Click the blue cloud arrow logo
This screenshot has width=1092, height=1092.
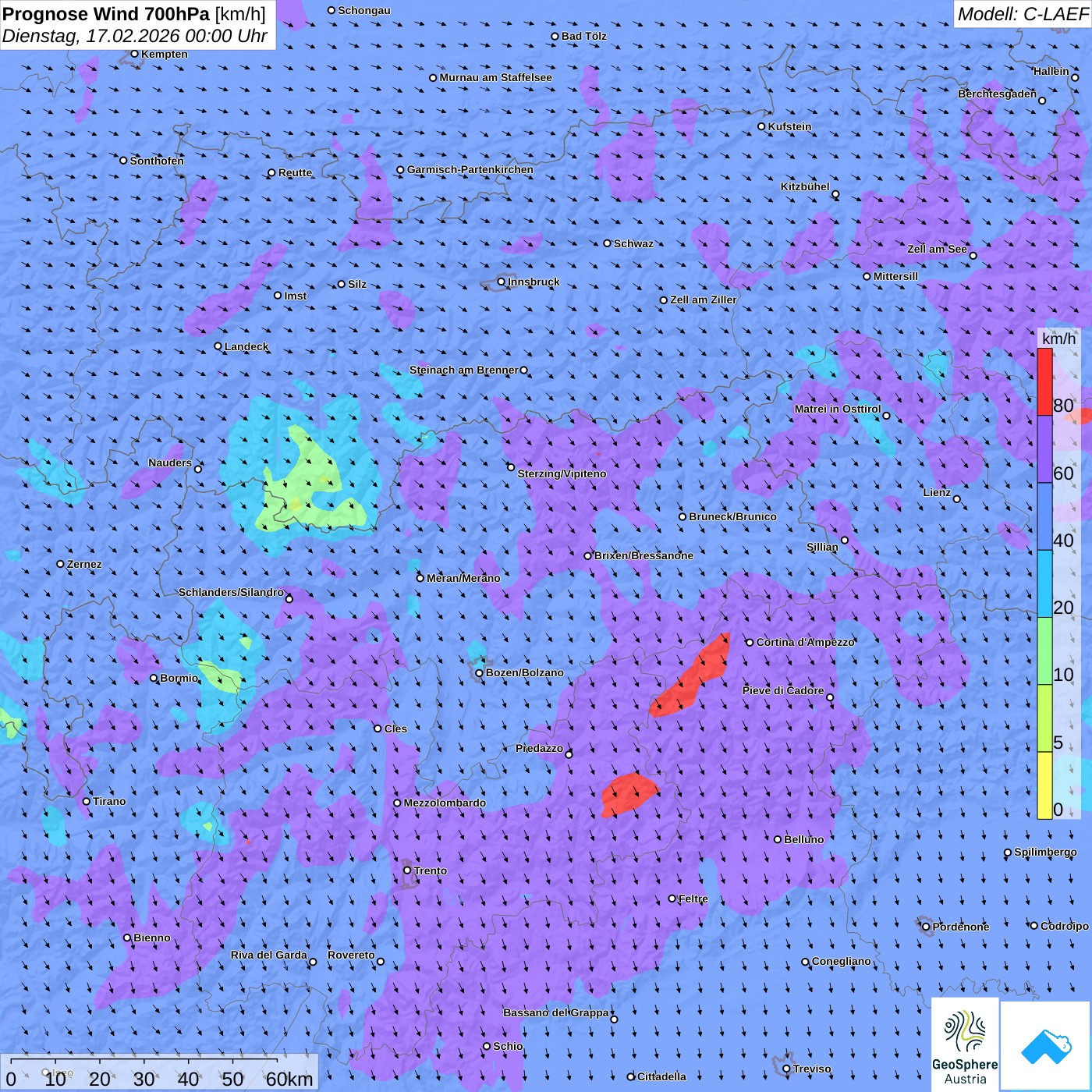pyautogui.click(x=1046, y=1046)
